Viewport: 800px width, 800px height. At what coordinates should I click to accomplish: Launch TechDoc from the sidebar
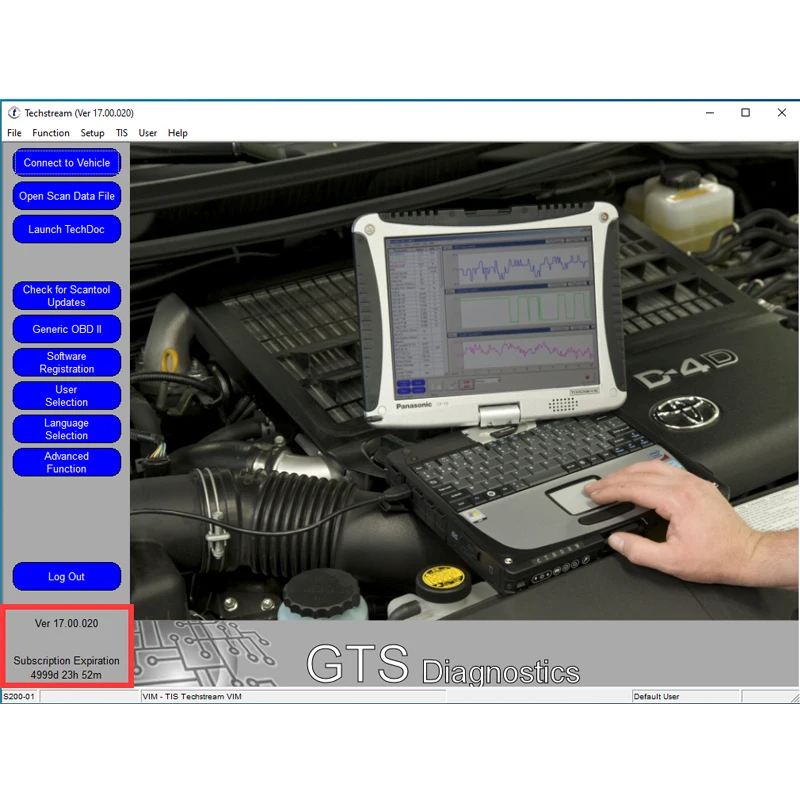click(67, 229)
